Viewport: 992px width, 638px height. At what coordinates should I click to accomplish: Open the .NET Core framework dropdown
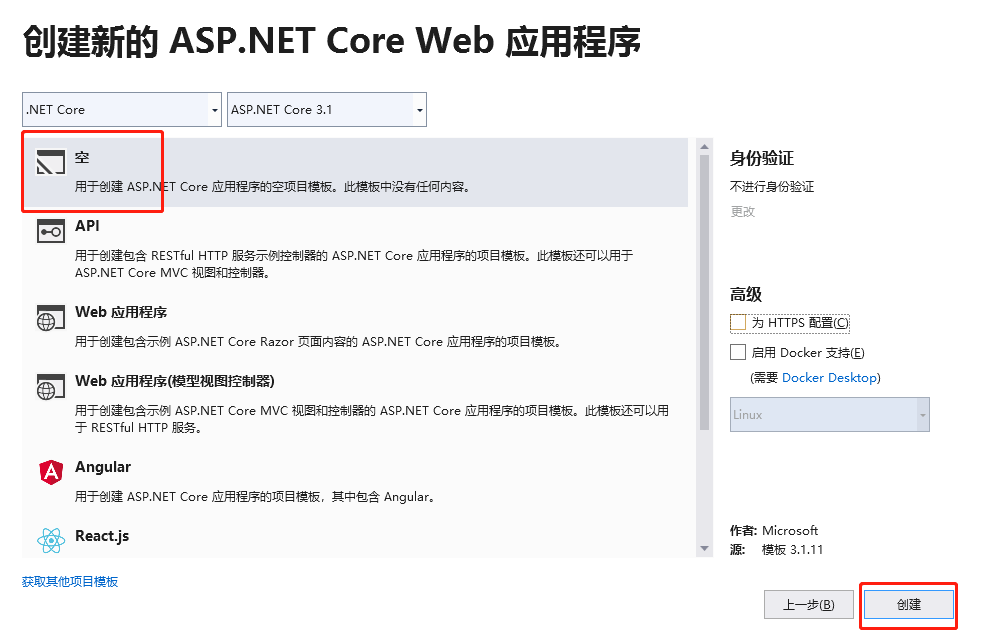(x=121, y=109)
